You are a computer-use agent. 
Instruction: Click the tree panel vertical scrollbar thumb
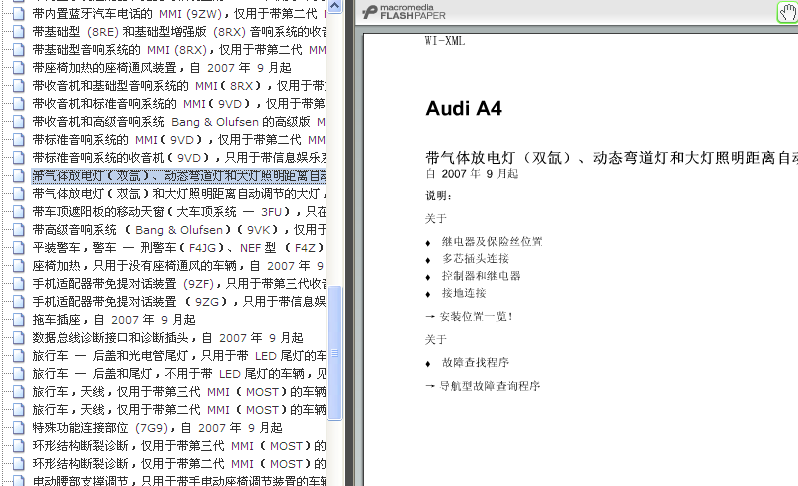click(334, 353)
